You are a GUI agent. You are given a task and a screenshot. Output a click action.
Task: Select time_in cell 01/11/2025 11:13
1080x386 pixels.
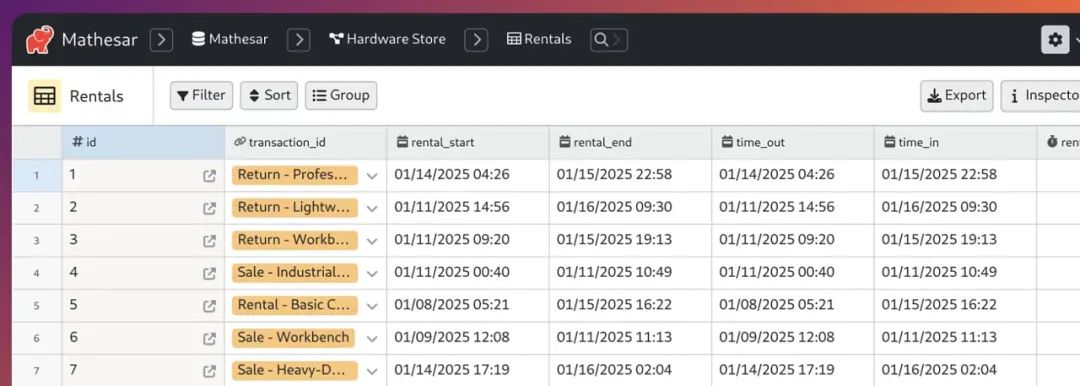tap(956, 338)
